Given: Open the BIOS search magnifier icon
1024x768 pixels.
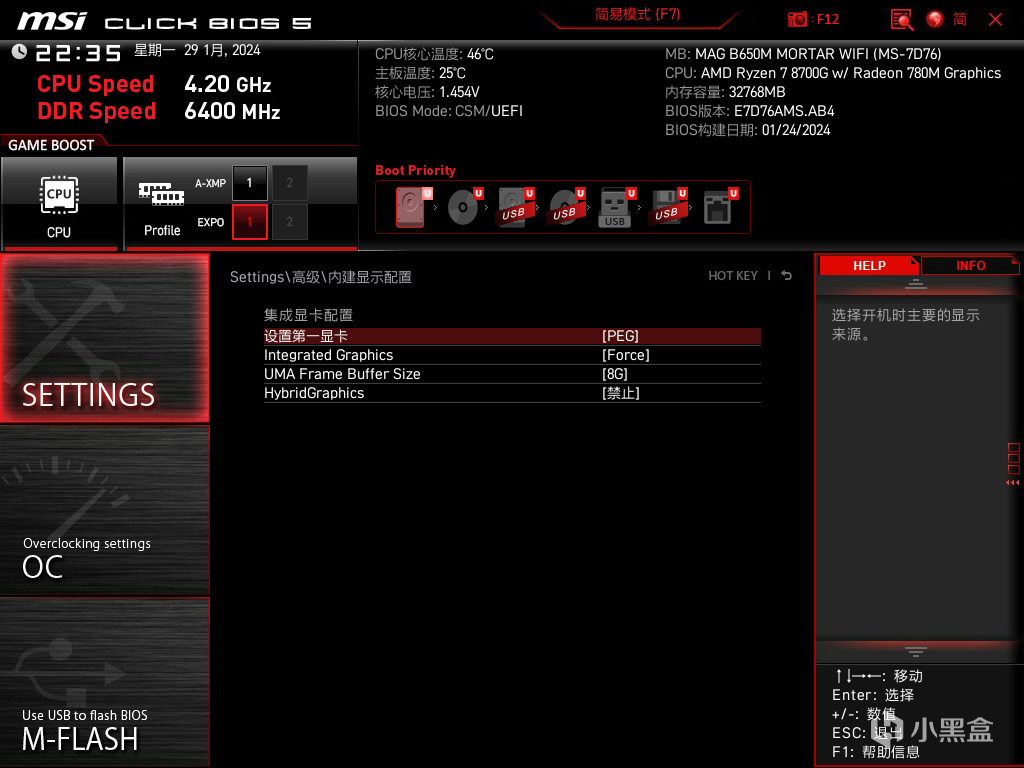Looking at the screenshot, I should coord(901,20).
